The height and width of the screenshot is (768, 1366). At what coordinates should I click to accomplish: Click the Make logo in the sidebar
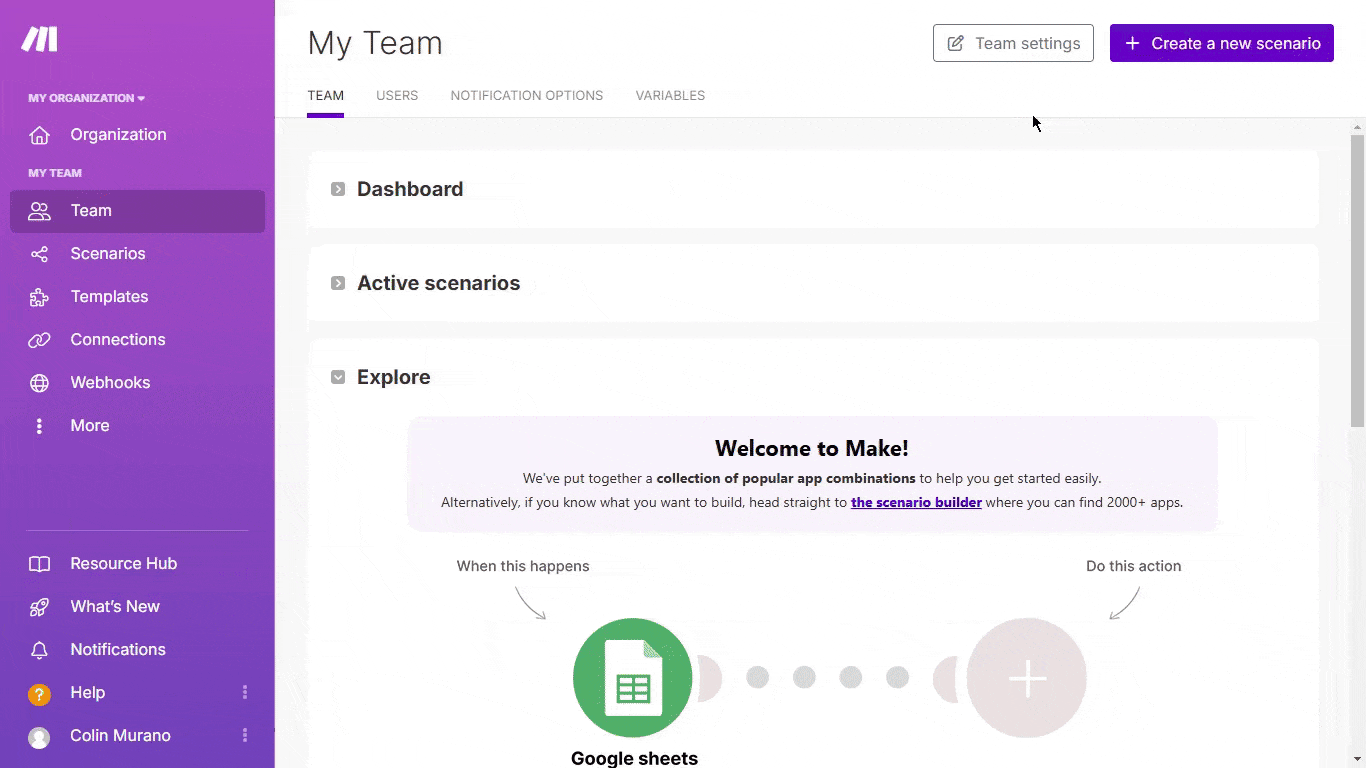(40, 39)
